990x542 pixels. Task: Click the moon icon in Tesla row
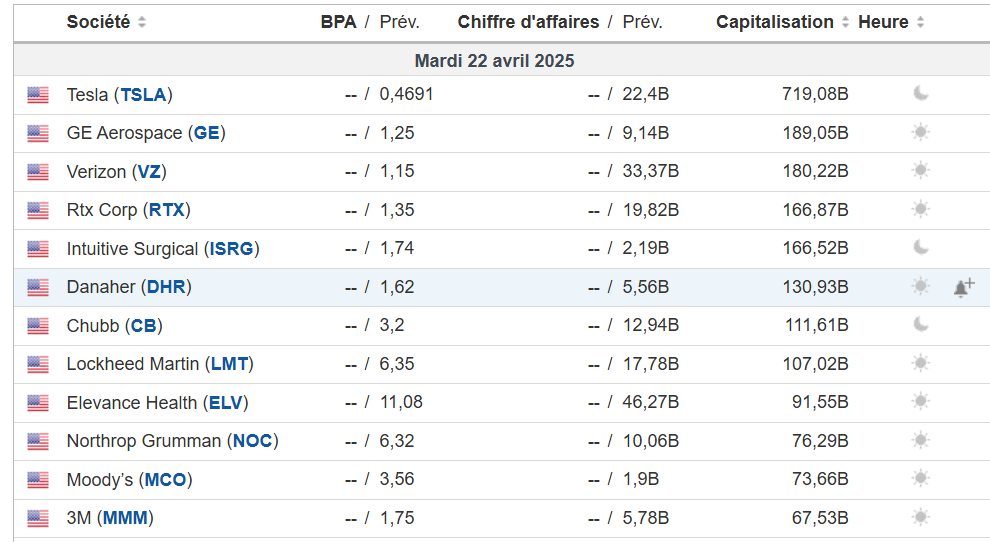pyautogui.click(x=921, y=94)
